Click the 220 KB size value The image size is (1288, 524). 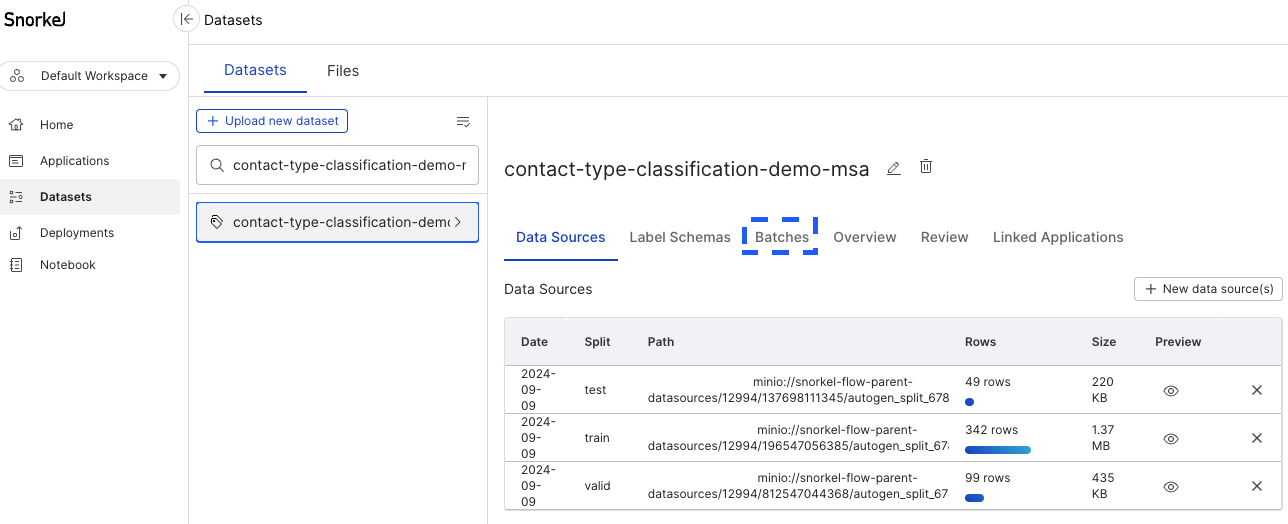click(x=1105, y=390)
